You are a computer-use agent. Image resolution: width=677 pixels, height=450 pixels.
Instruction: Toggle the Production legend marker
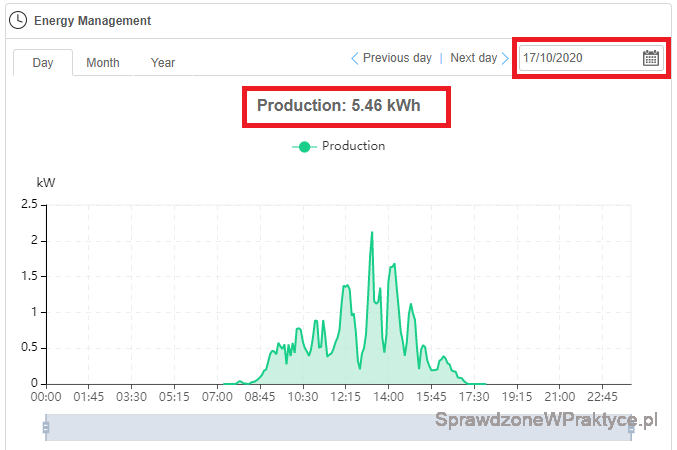[x=304, y=147]
